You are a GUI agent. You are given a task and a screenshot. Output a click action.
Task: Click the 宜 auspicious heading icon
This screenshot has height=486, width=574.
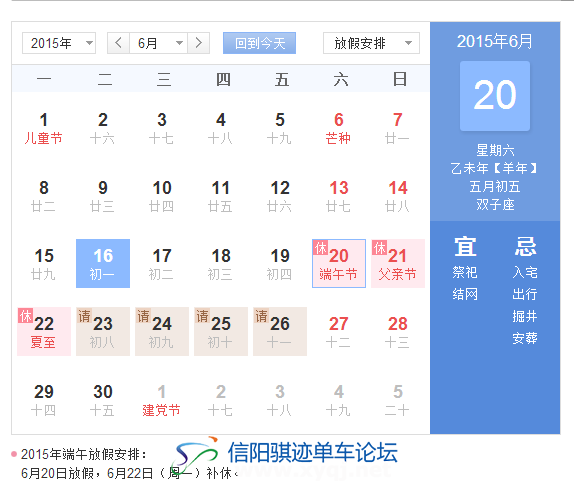[x=465, y=246]
